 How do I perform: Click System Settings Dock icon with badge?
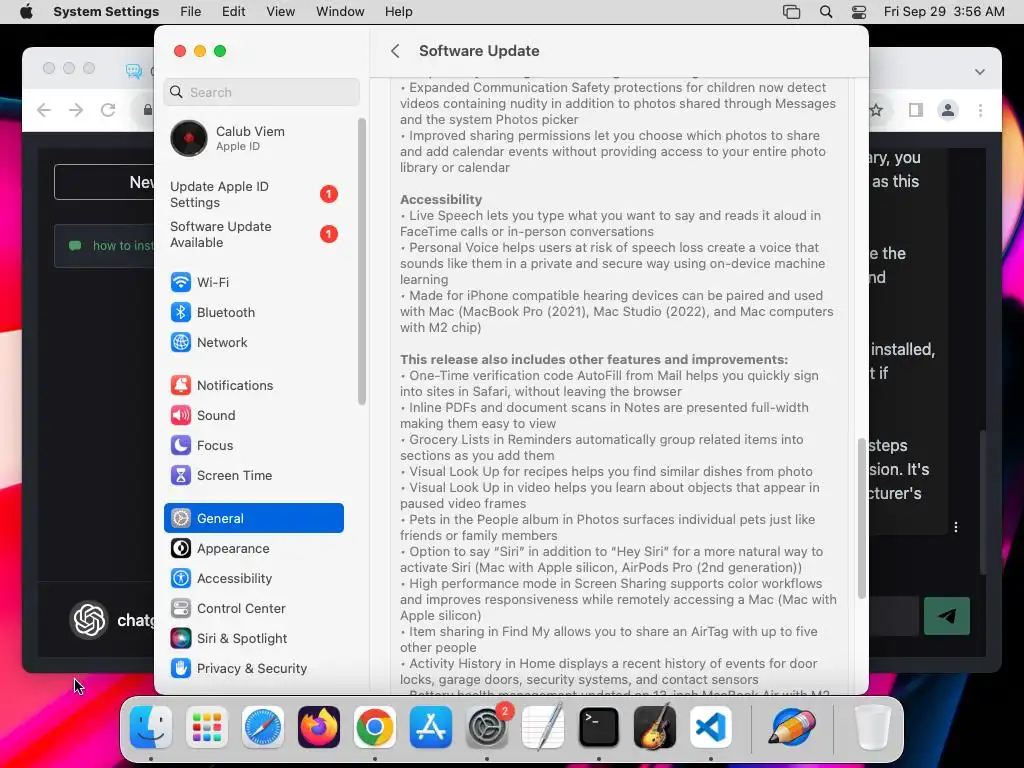[487, 727]
